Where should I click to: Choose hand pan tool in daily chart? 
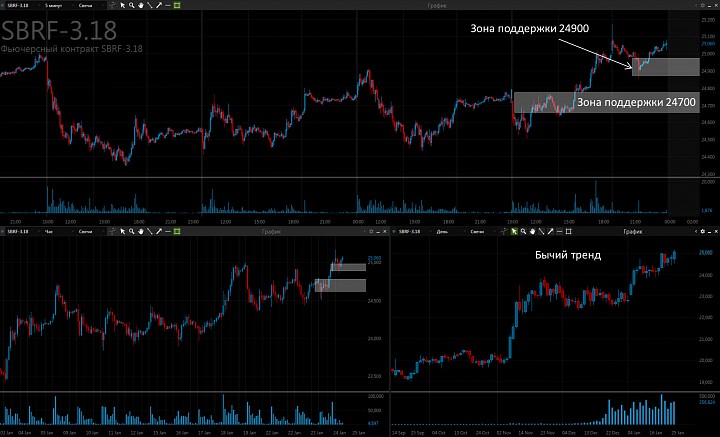tap(533, 231)
